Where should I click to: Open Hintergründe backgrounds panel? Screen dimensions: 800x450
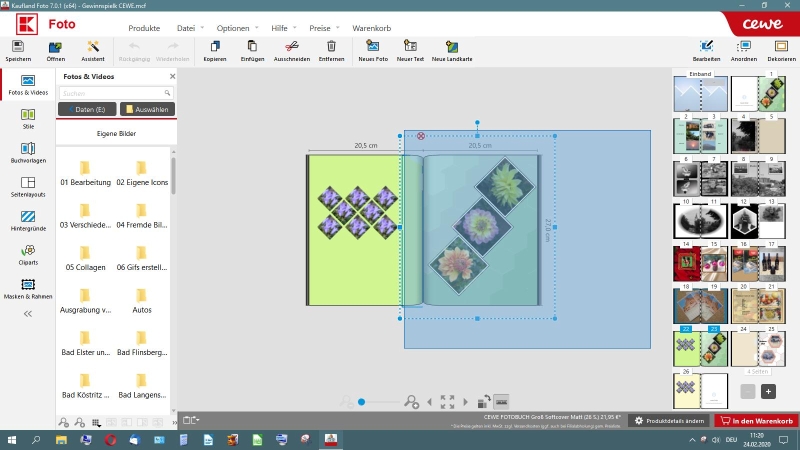tap(28, 216)
